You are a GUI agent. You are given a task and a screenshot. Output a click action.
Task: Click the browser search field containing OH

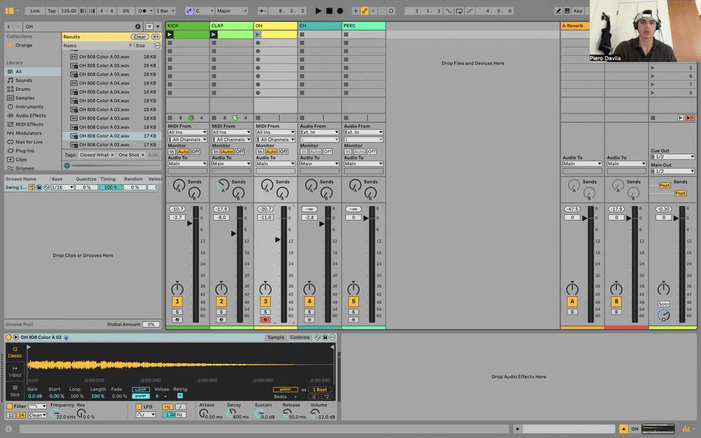point(78,26)
